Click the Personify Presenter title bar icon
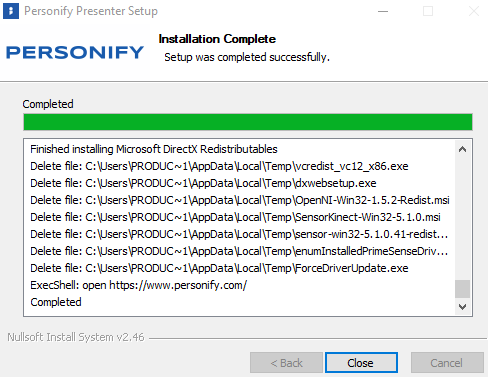 [x=11, y=11]
